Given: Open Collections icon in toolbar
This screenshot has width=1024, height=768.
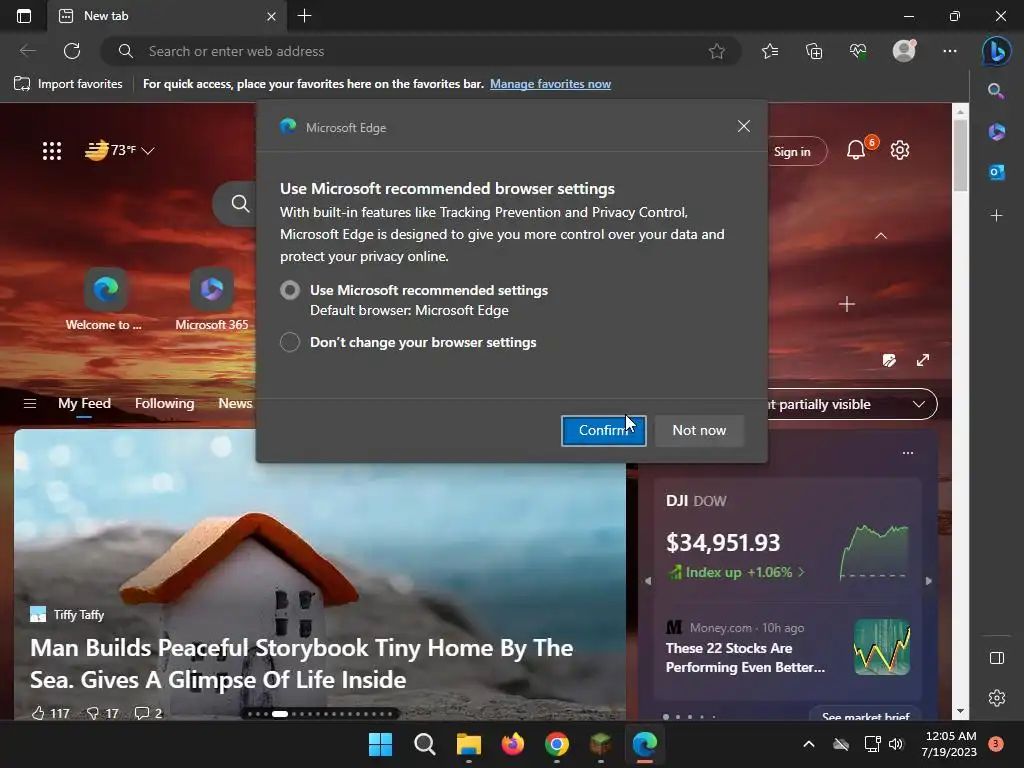Looking at the screenshot, I should point(814,51).
